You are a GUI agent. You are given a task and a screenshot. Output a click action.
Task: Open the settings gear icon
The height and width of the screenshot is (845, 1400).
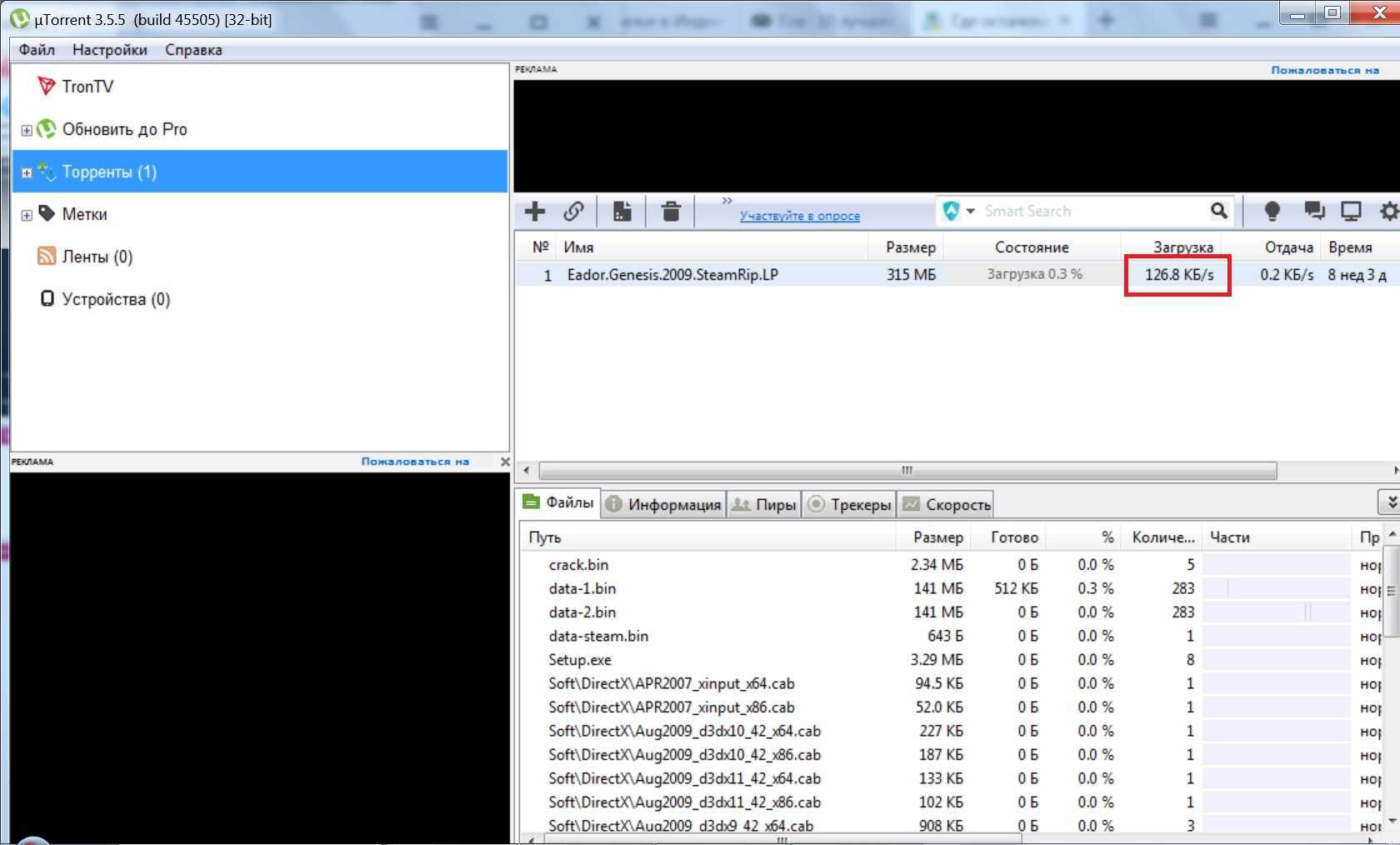point(1388,212)
